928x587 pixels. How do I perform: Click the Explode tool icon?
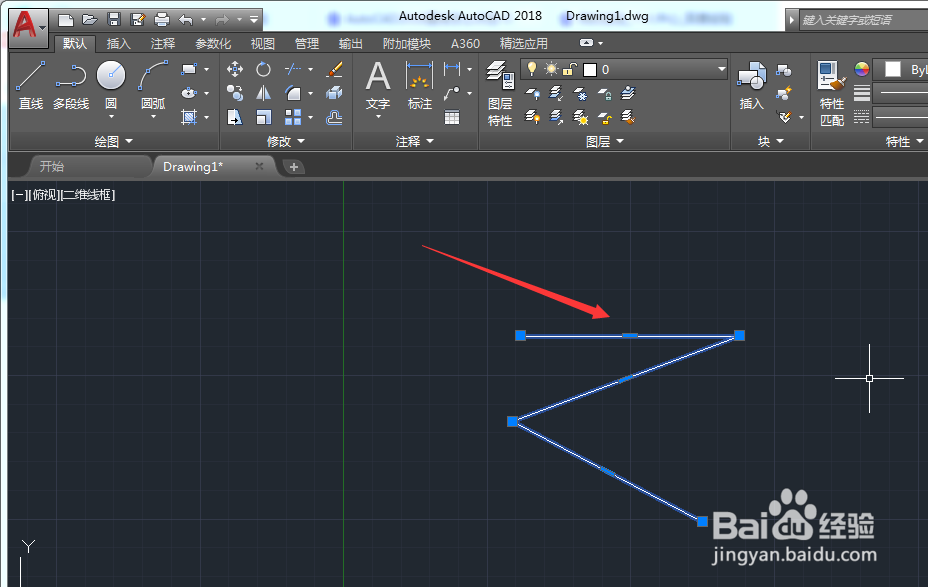[334, 93]
